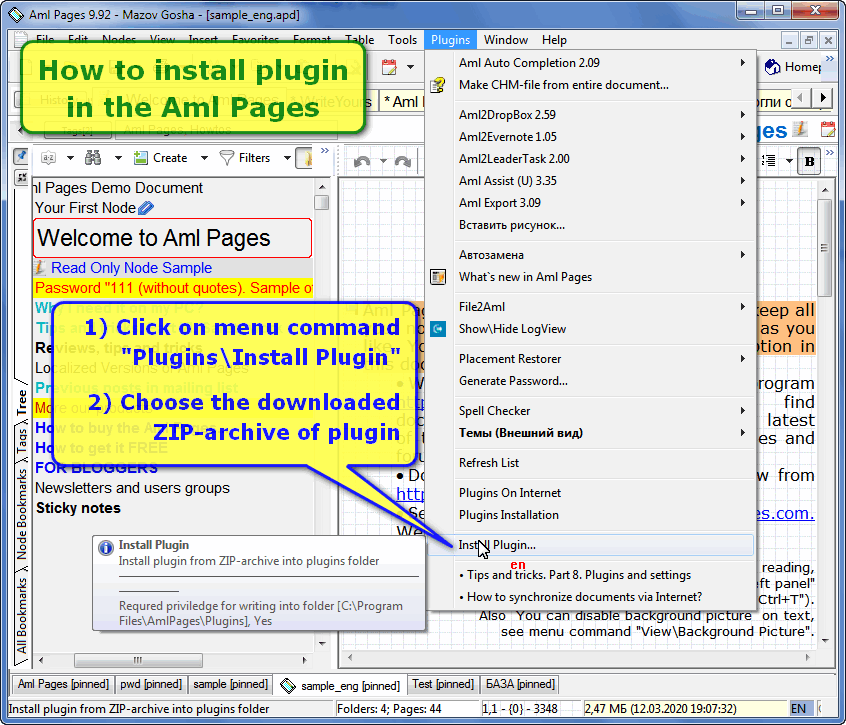Open the Tools menu
Screen dimensions: 846x725
pyautogui.click(x=402, y=40)
